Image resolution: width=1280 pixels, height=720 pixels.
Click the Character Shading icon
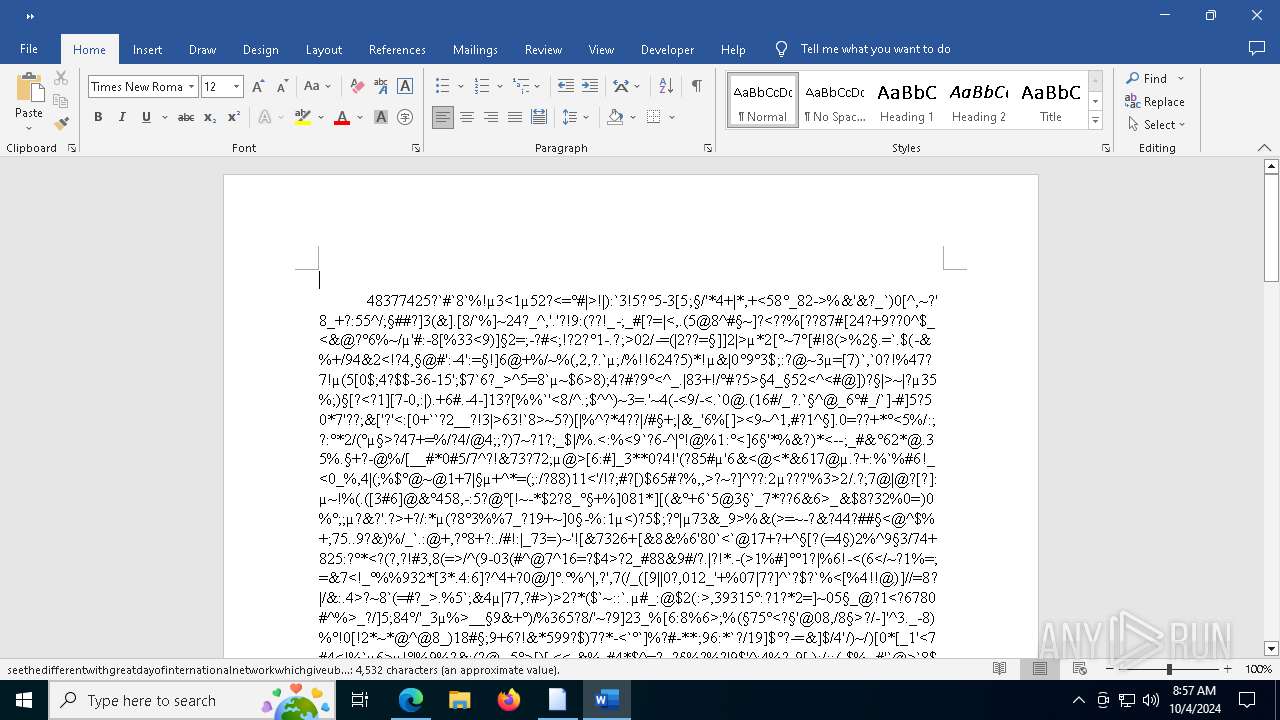(x=381, y=117)
